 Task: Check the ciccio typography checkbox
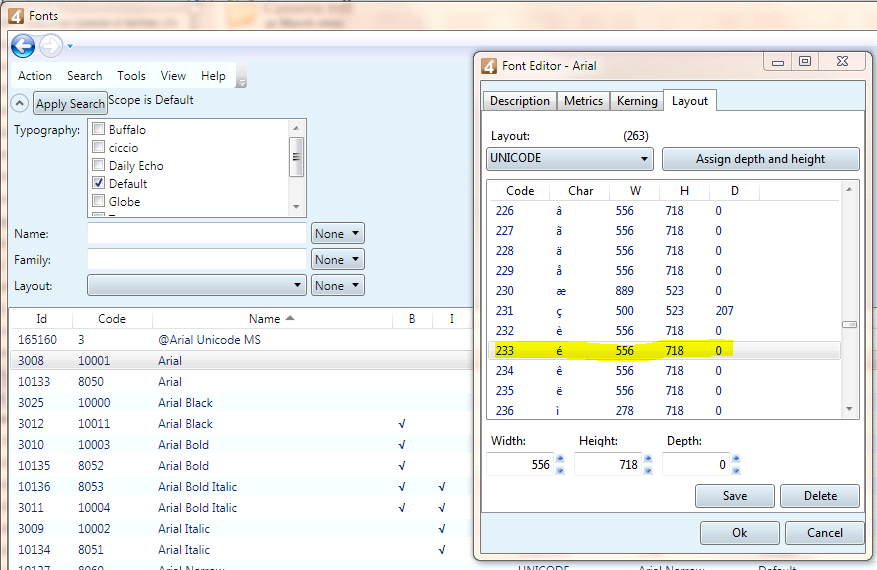98,147
